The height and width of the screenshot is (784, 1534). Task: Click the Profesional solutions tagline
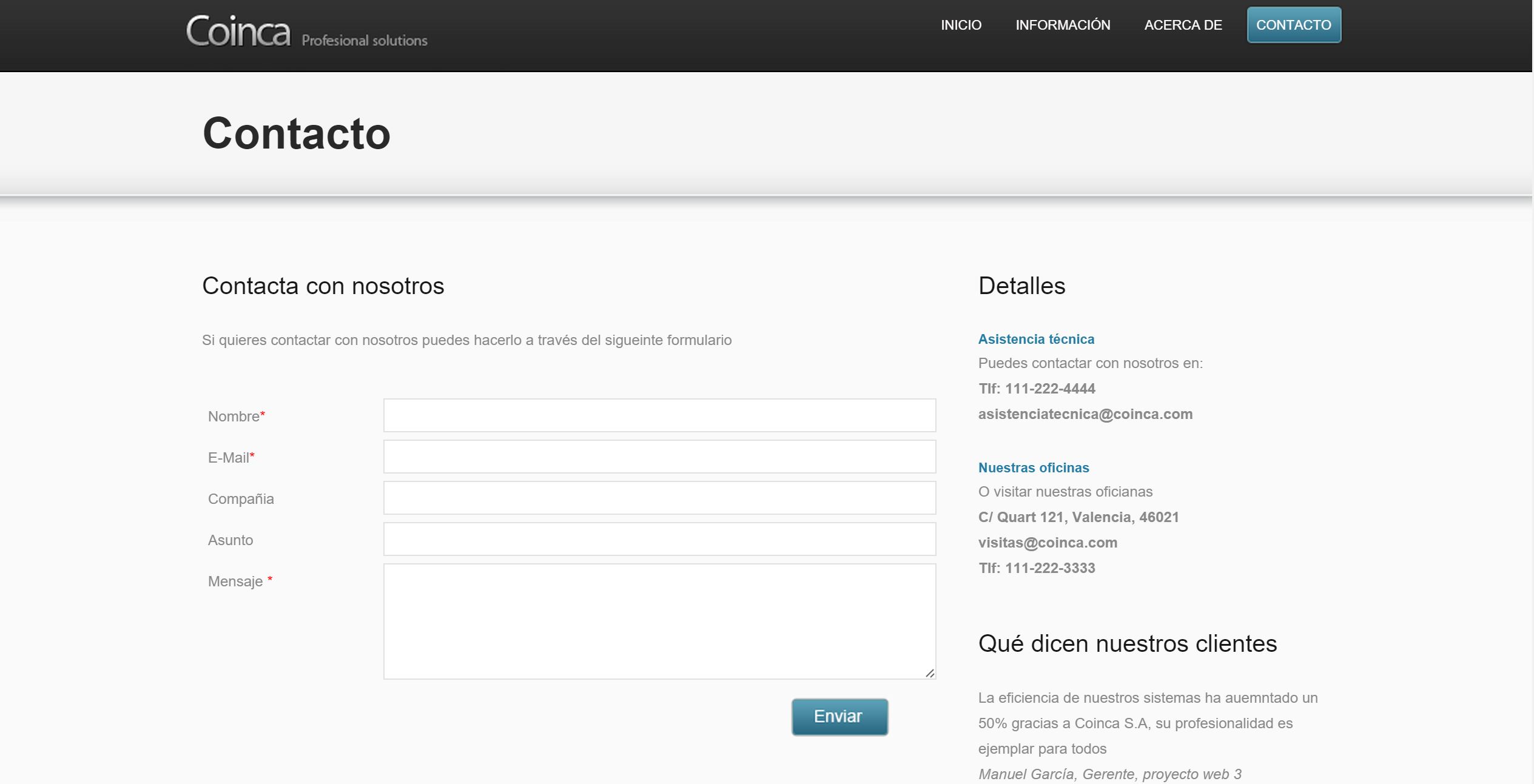tap(365, 41)
